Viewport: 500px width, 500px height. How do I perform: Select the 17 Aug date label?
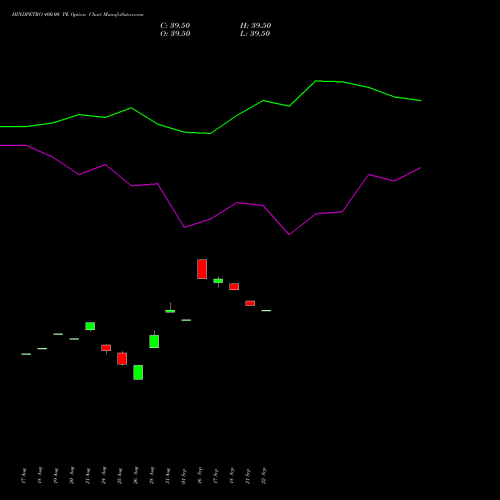(x=24, y=476)
